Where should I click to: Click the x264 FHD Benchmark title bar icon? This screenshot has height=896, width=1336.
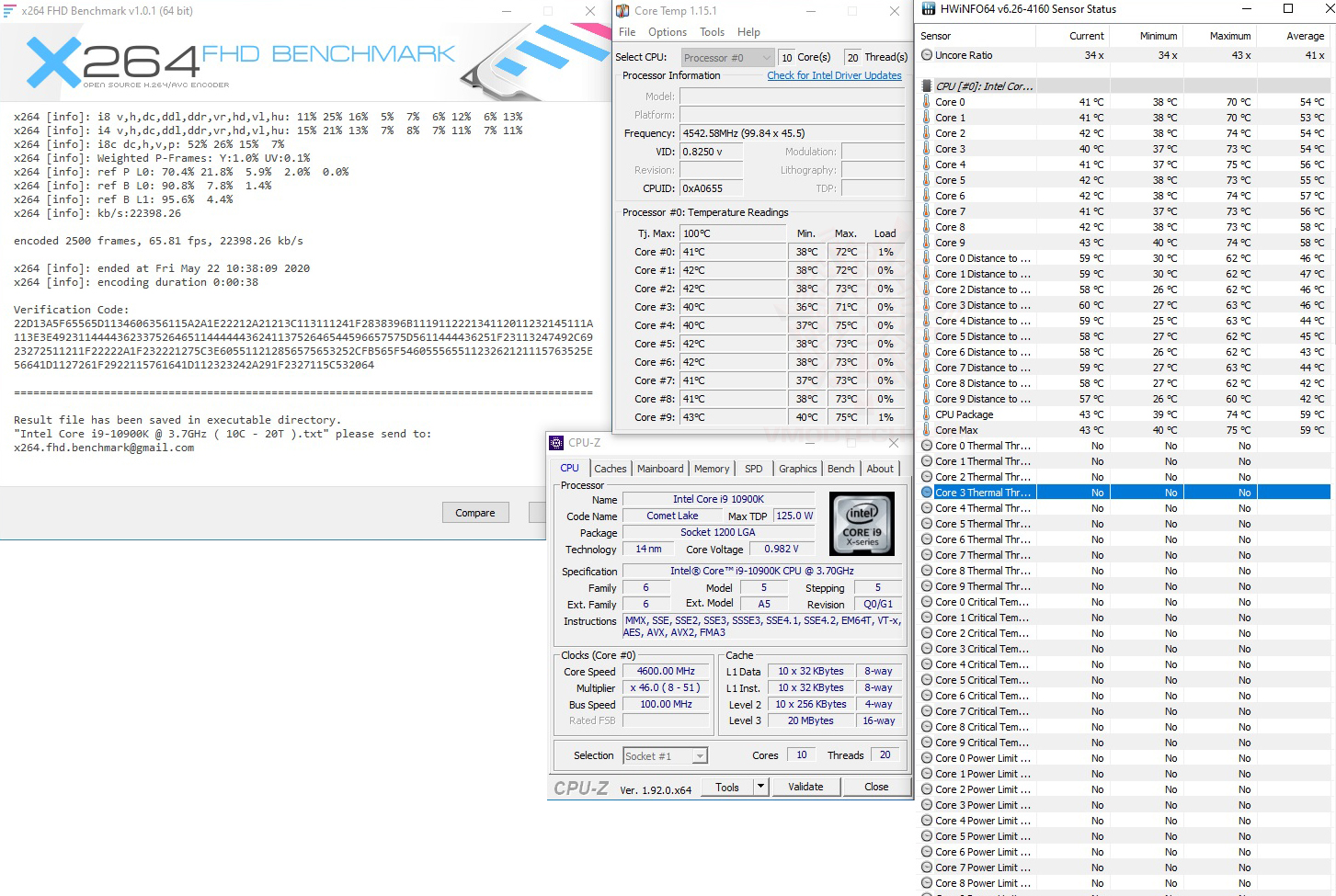(9, 11)
